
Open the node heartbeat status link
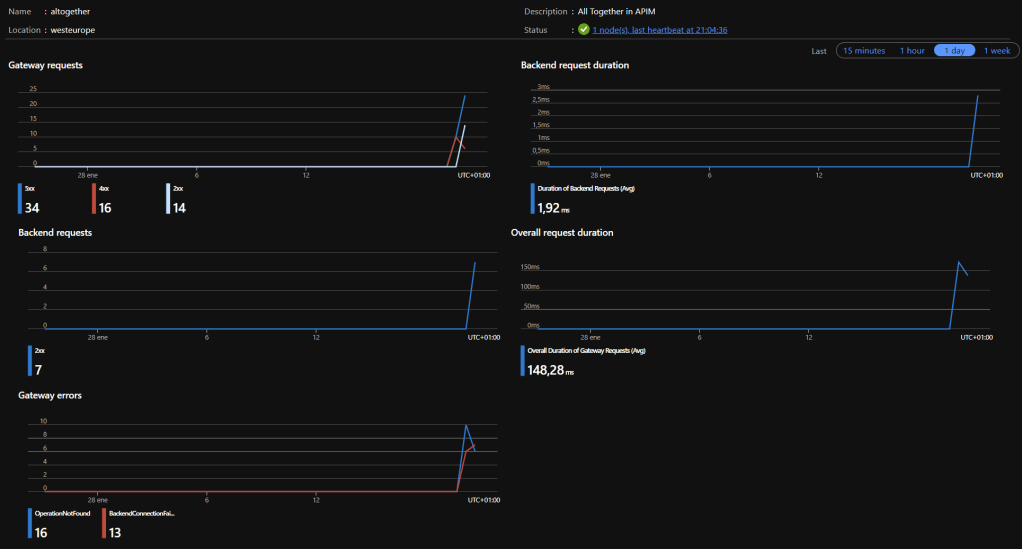(x=659, y=30)
